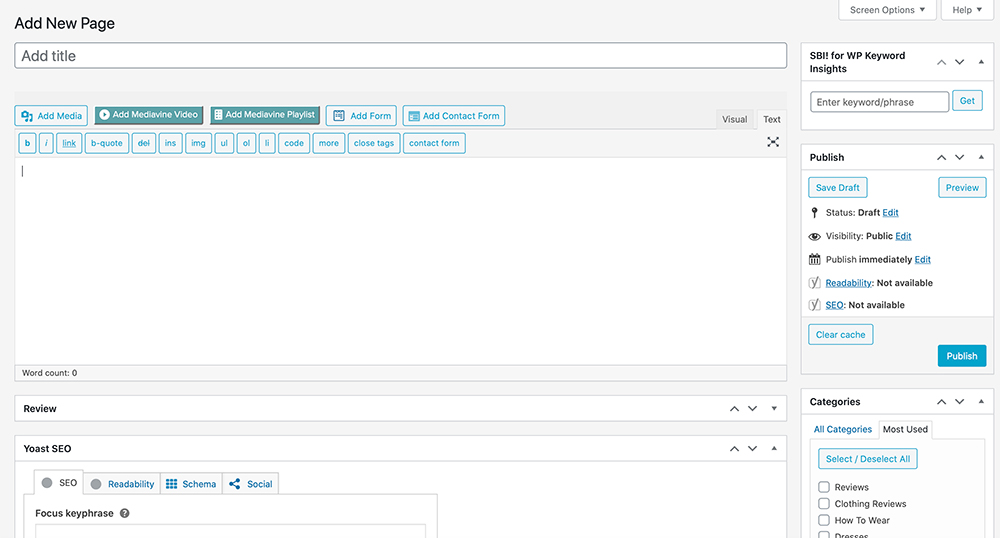Open the Yoast Social tab
Viewport: 1000px width, 538px height.
pos(251,484)
